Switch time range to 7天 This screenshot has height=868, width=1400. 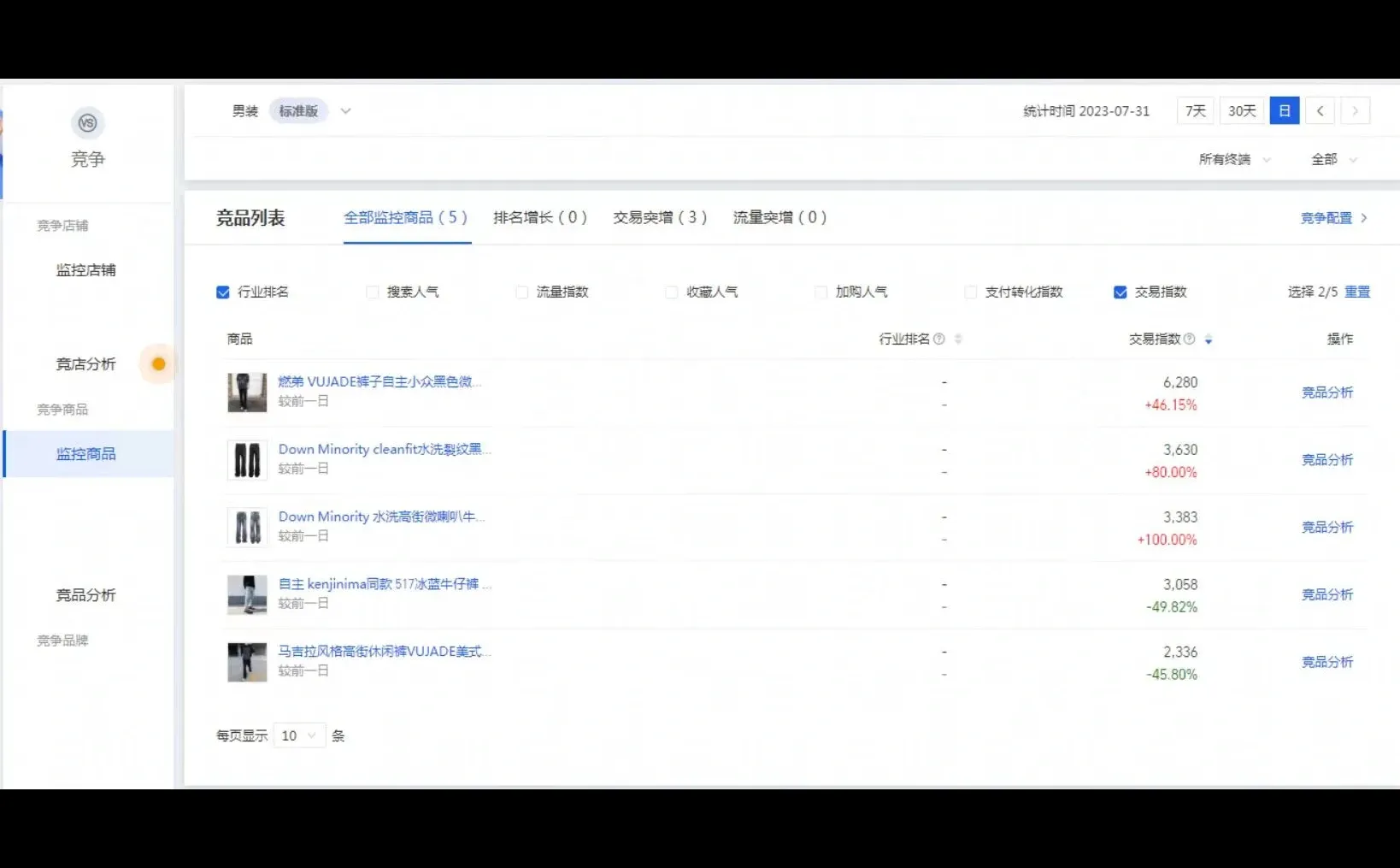tap(1194, 110)
